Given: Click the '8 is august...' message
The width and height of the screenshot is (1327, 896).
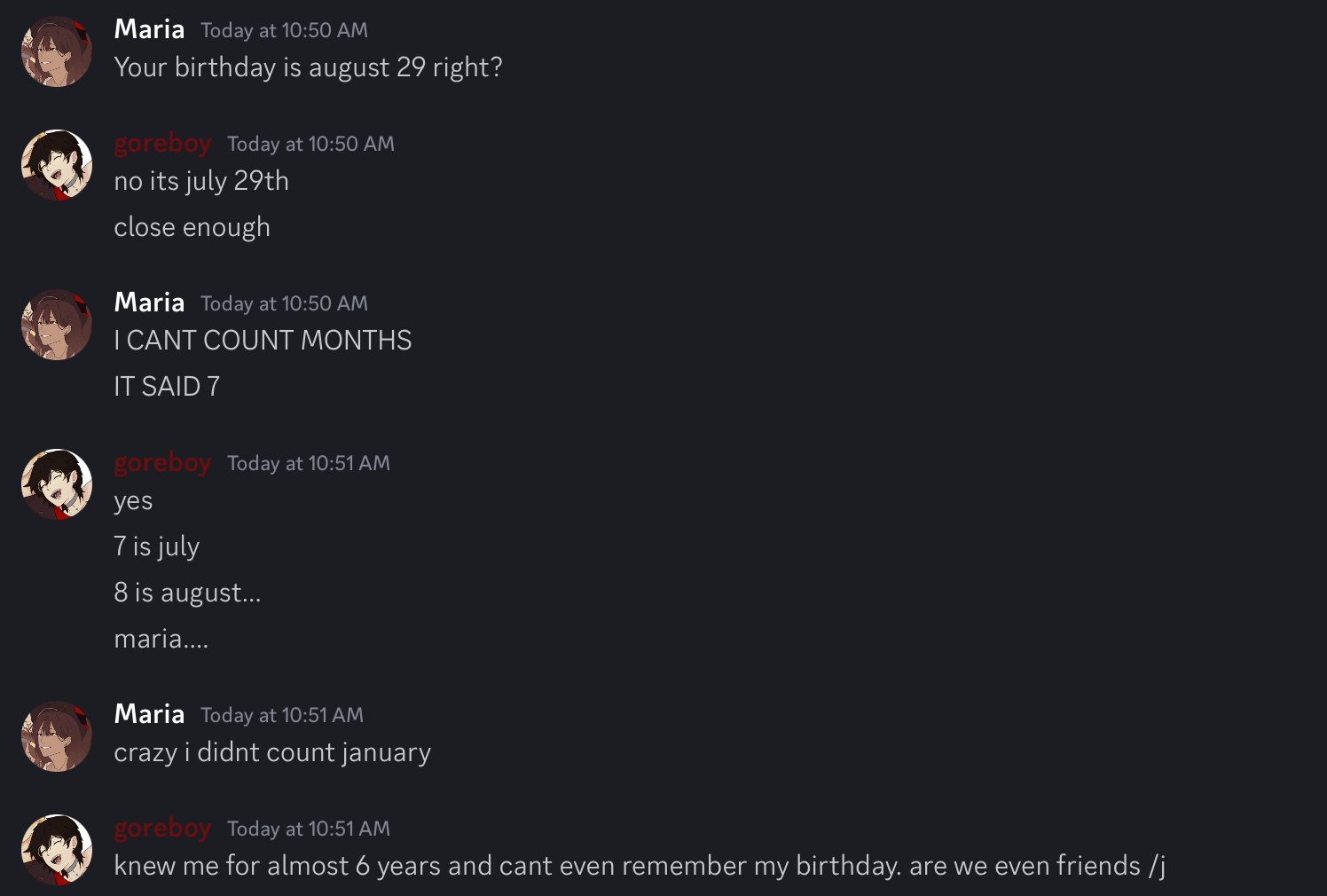Looking at the screenshot, I should pyautogui.click(x=187, y=593).
